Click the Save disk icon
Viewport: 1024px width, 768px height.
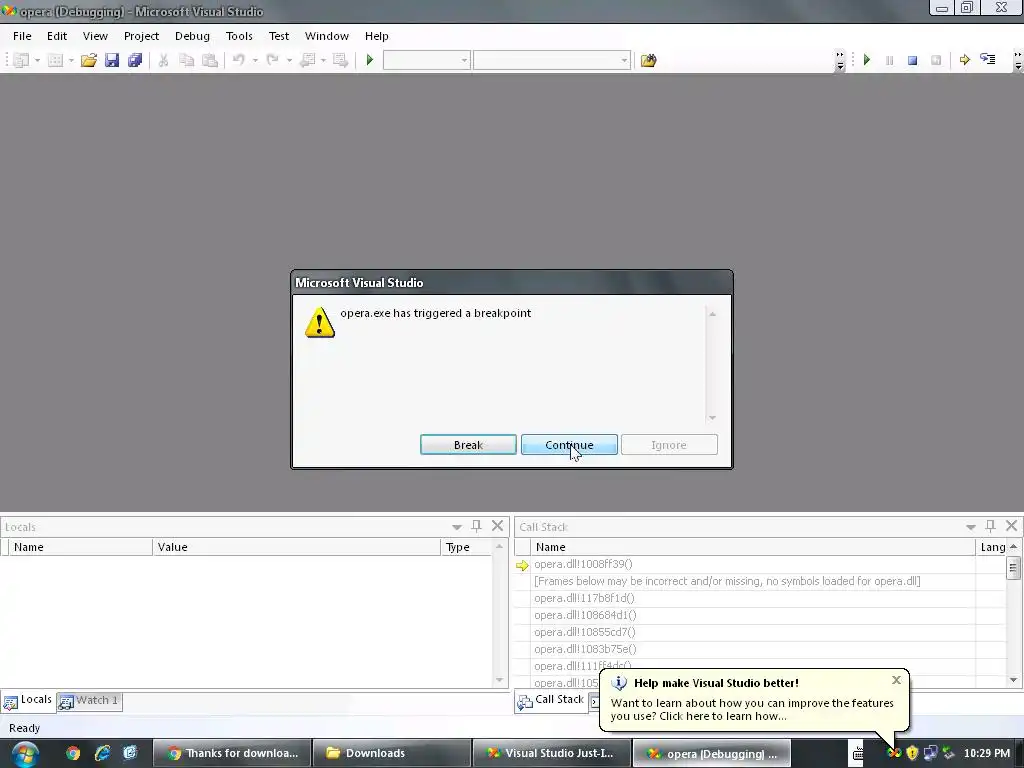coord(112,60)
